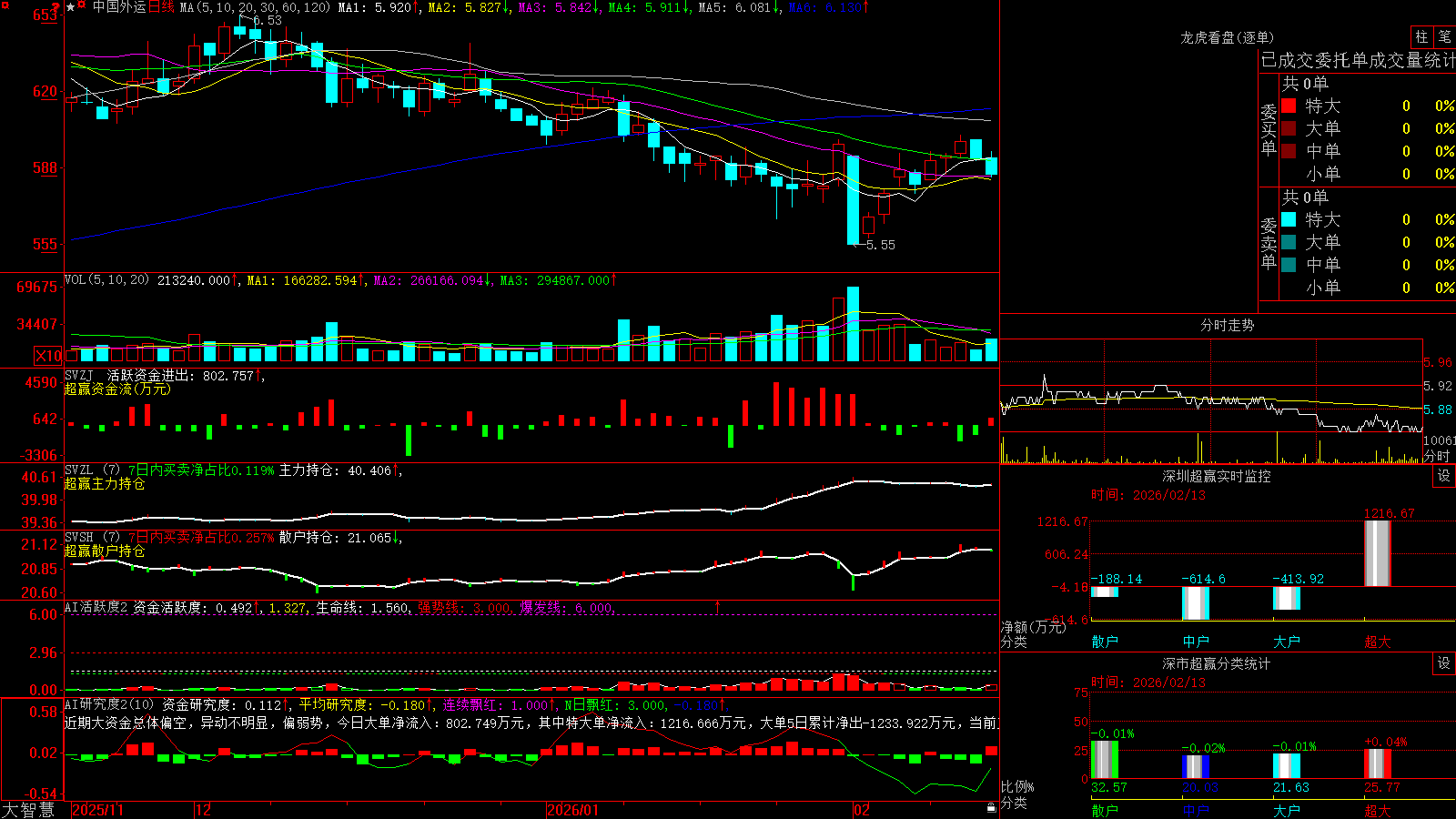Click 散户 category label in 深圳超赢实时监控
Image resolution: width=1456 pixels, height=819 pixels.
[1105, 642]
